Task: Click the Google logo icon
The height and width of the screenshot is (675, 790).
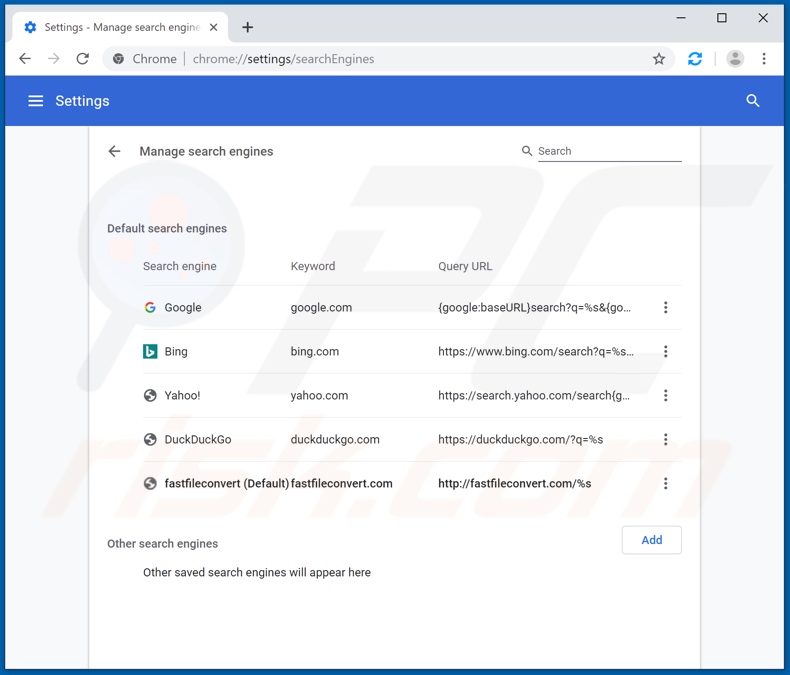Action: click(x=150, y=307)
